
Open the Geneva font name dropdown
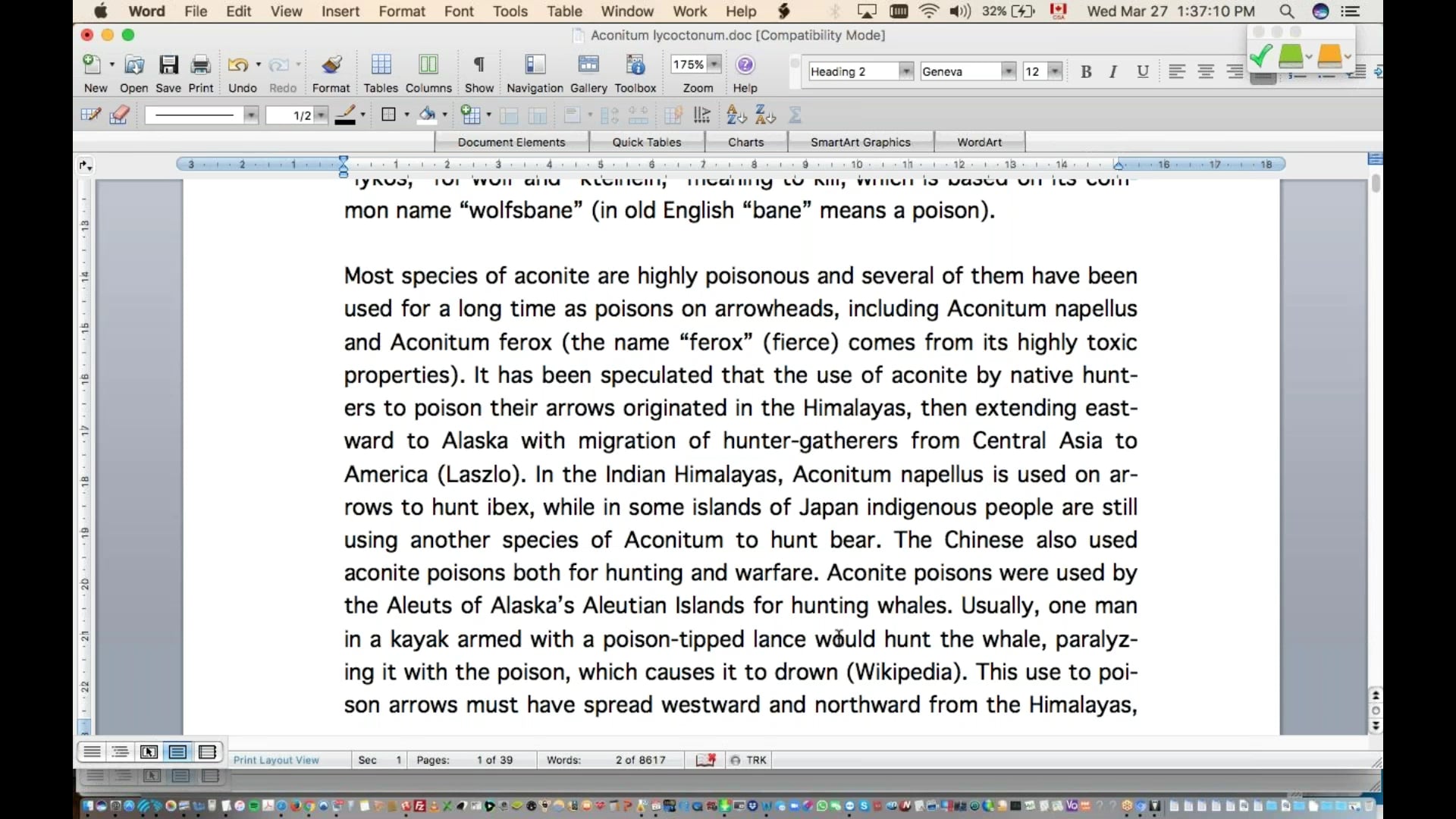click(1008, 71)
